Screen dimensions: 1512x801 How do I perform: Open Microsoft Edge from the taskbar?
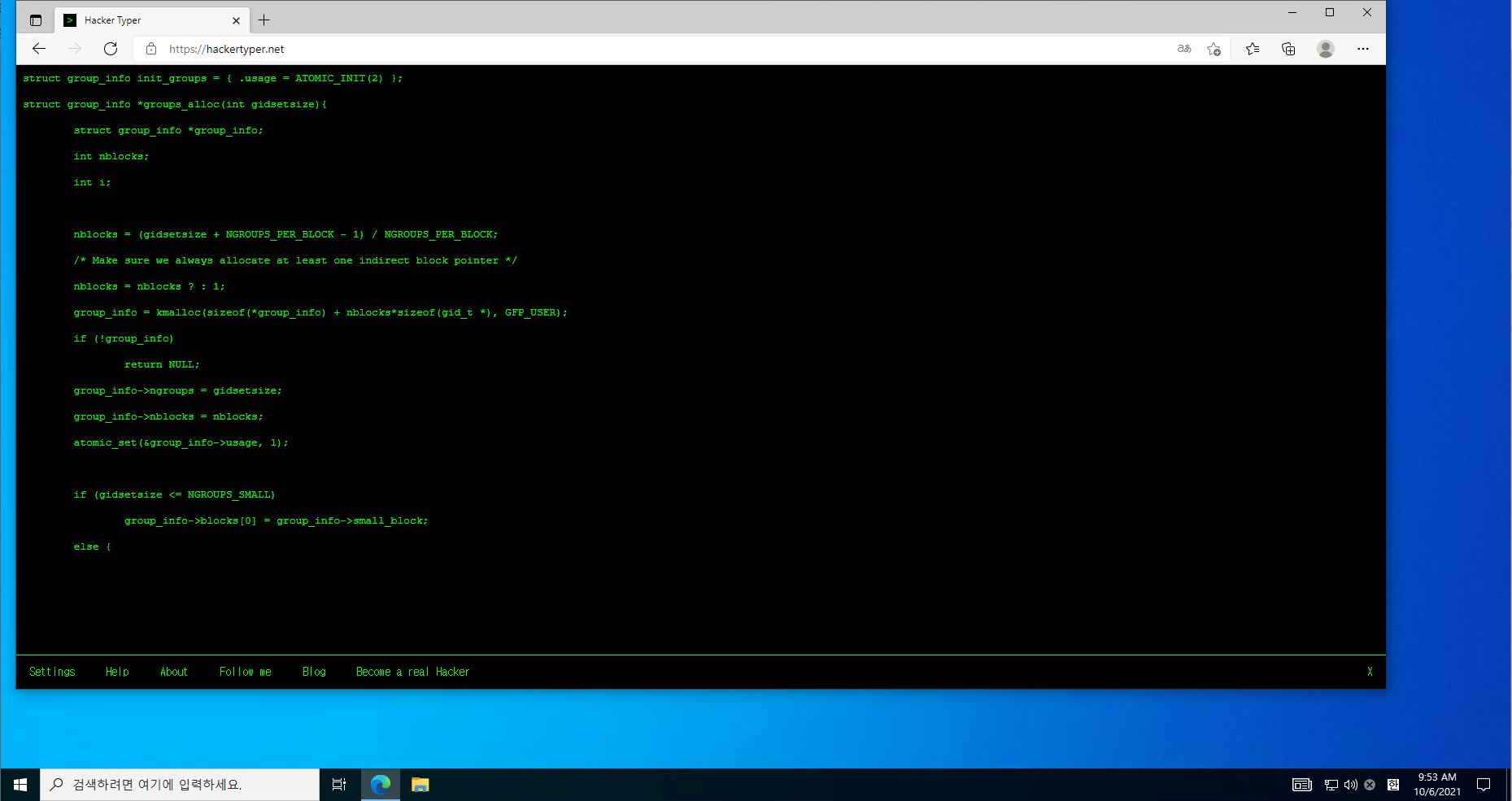click(381, 785)
